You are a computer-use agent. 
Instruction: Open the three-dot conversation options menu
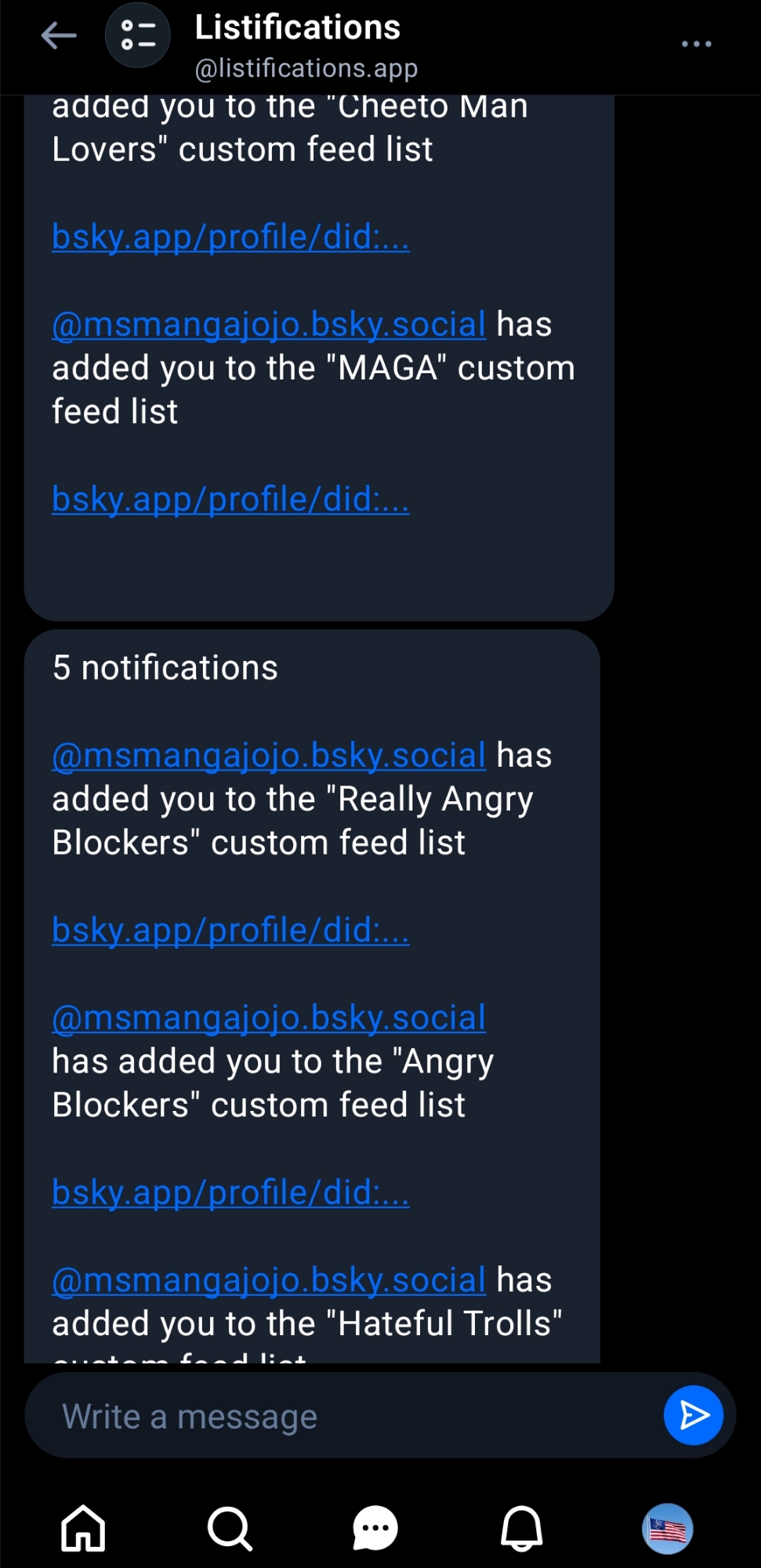pyautogui.click(x=696, y=44)
